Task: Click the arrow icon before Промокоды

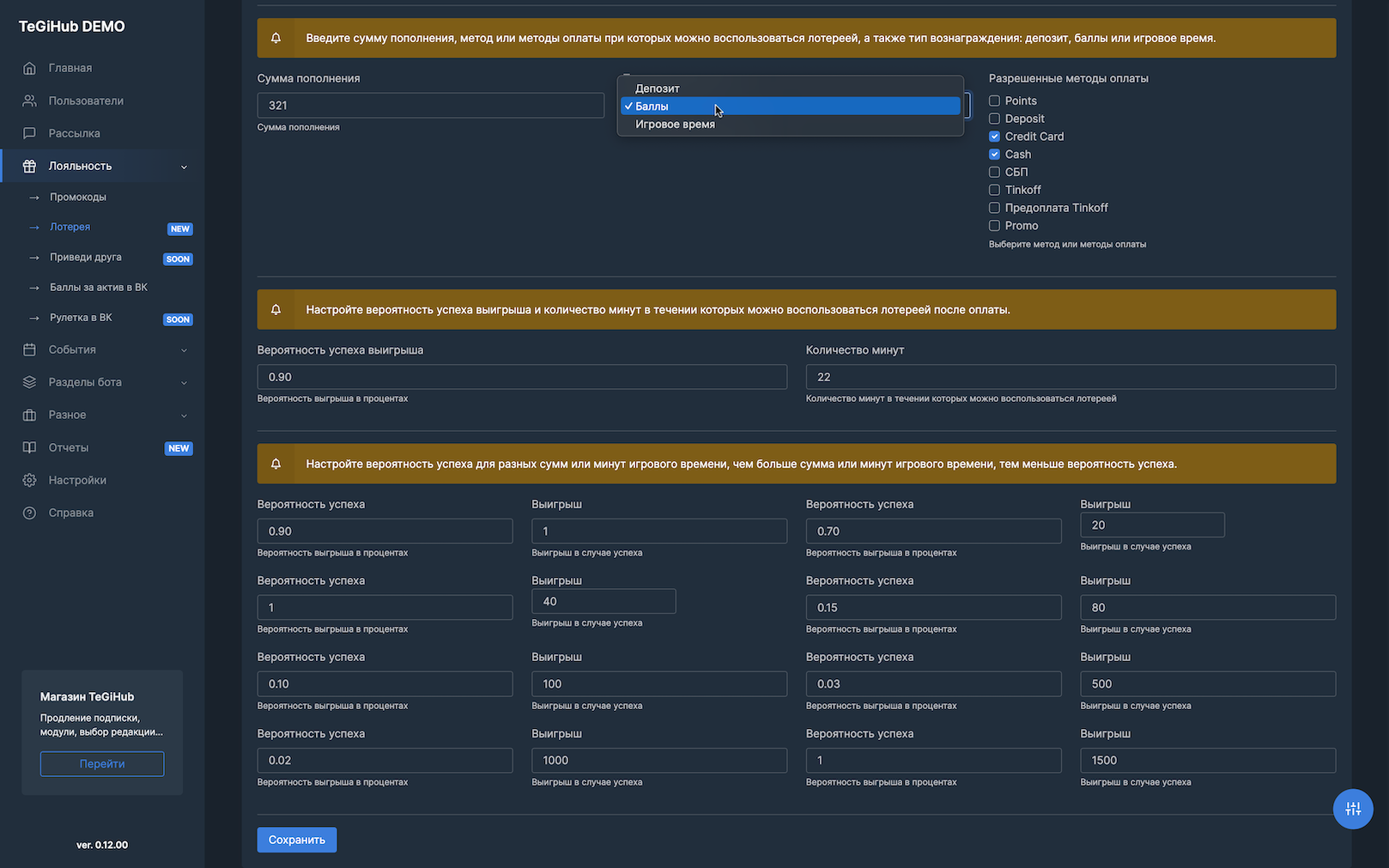Action: [34, 197]
